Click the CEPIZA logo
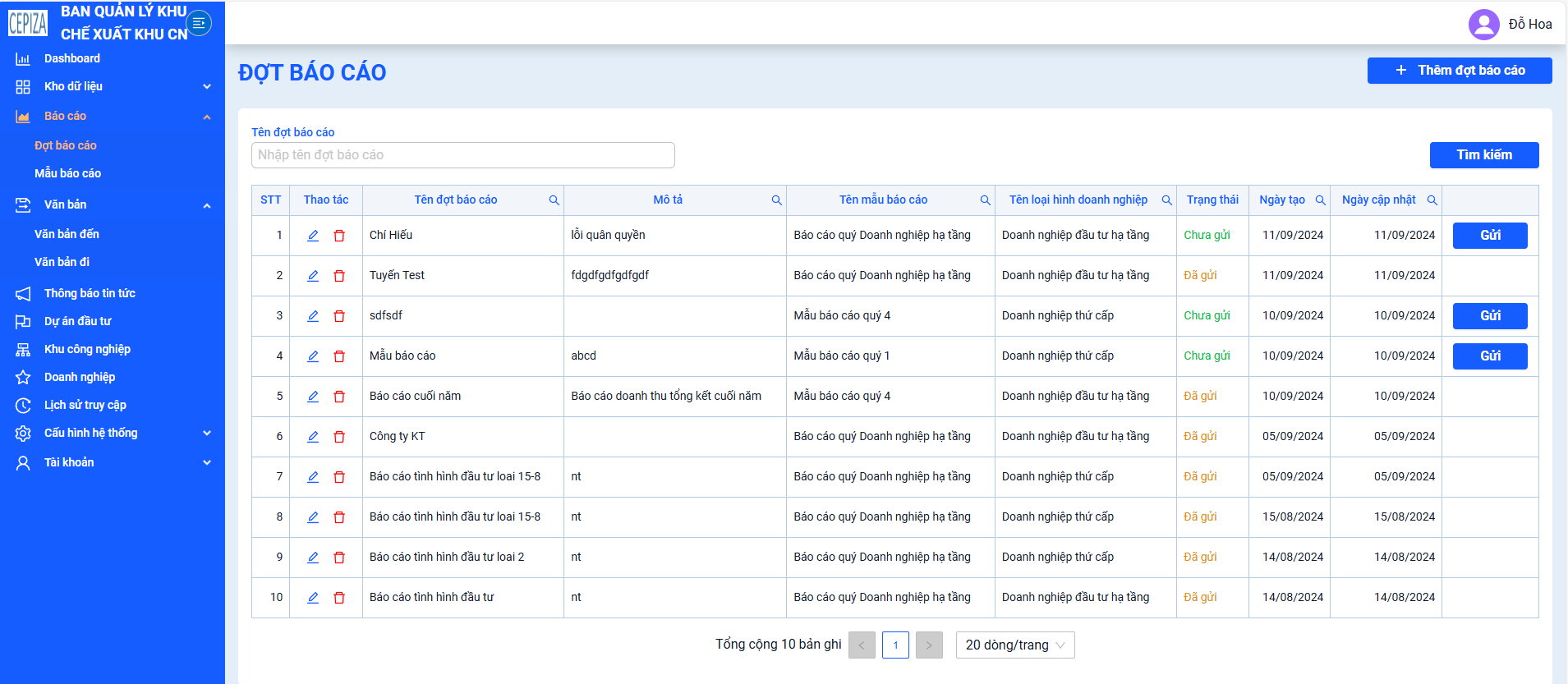Viewport: 1568px width, 684px height. (x=28, y=23)
